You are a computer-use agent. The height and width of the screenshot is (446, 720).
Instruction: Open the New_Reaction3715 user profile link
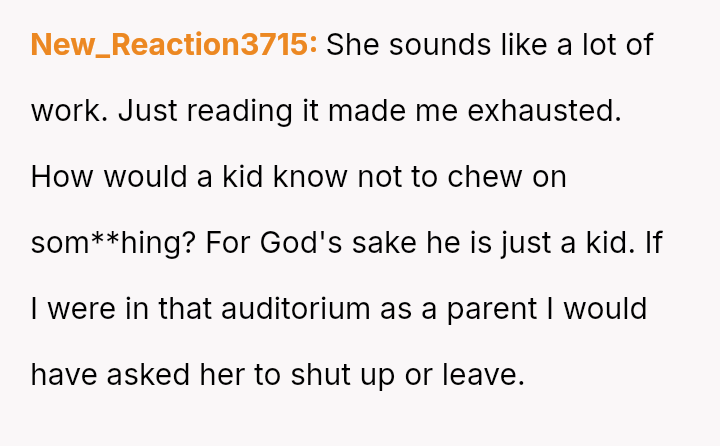pos(174,45)
